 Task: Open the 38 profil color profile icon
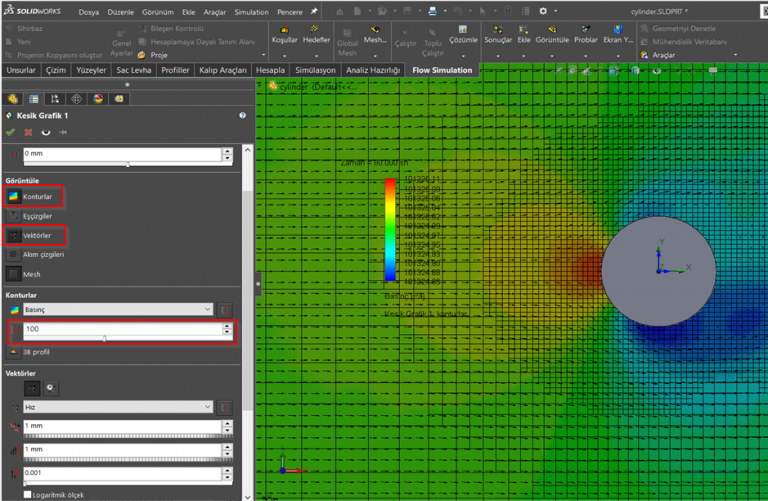13,352
